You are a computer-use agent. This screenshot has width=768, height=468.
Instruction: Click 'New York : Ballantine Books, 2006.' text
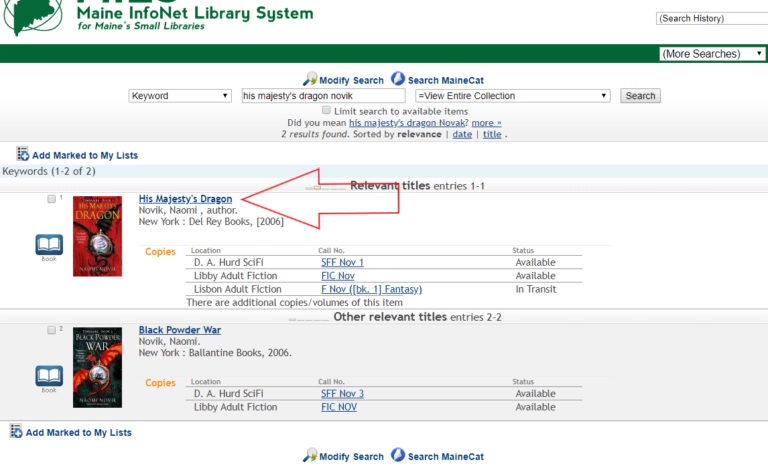[215, 352]
